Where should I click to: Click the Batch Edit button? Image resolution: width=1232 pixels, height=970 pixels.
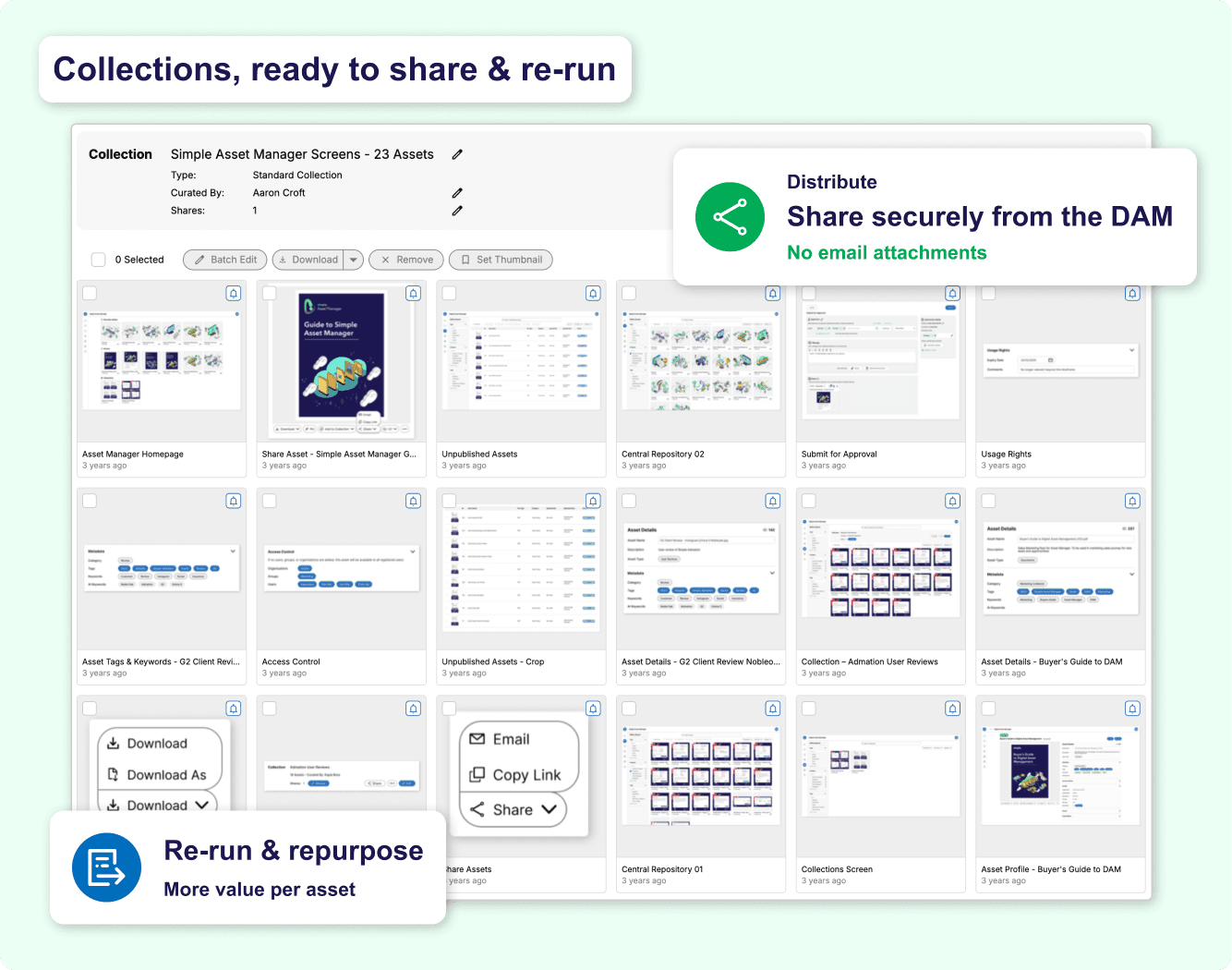225,260
